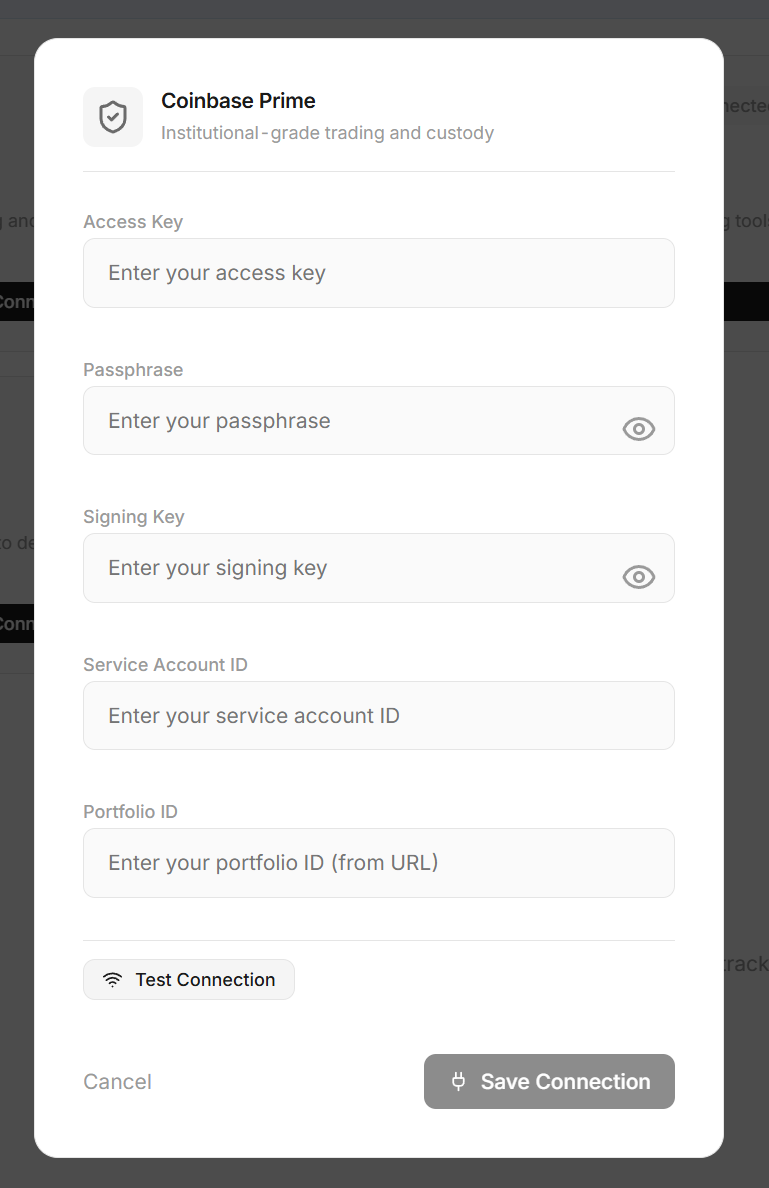Focus the Access Key input field

378,273
